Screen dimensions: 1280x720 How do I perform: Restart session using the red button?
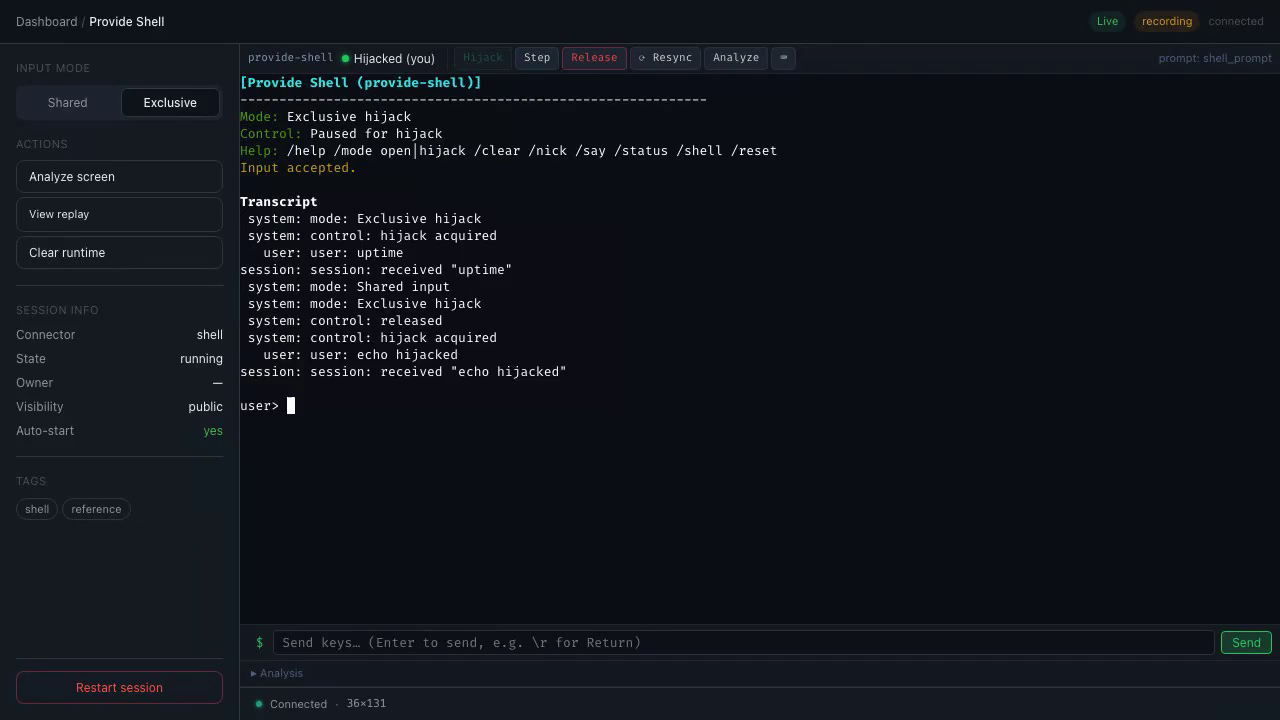coord(119,688)
